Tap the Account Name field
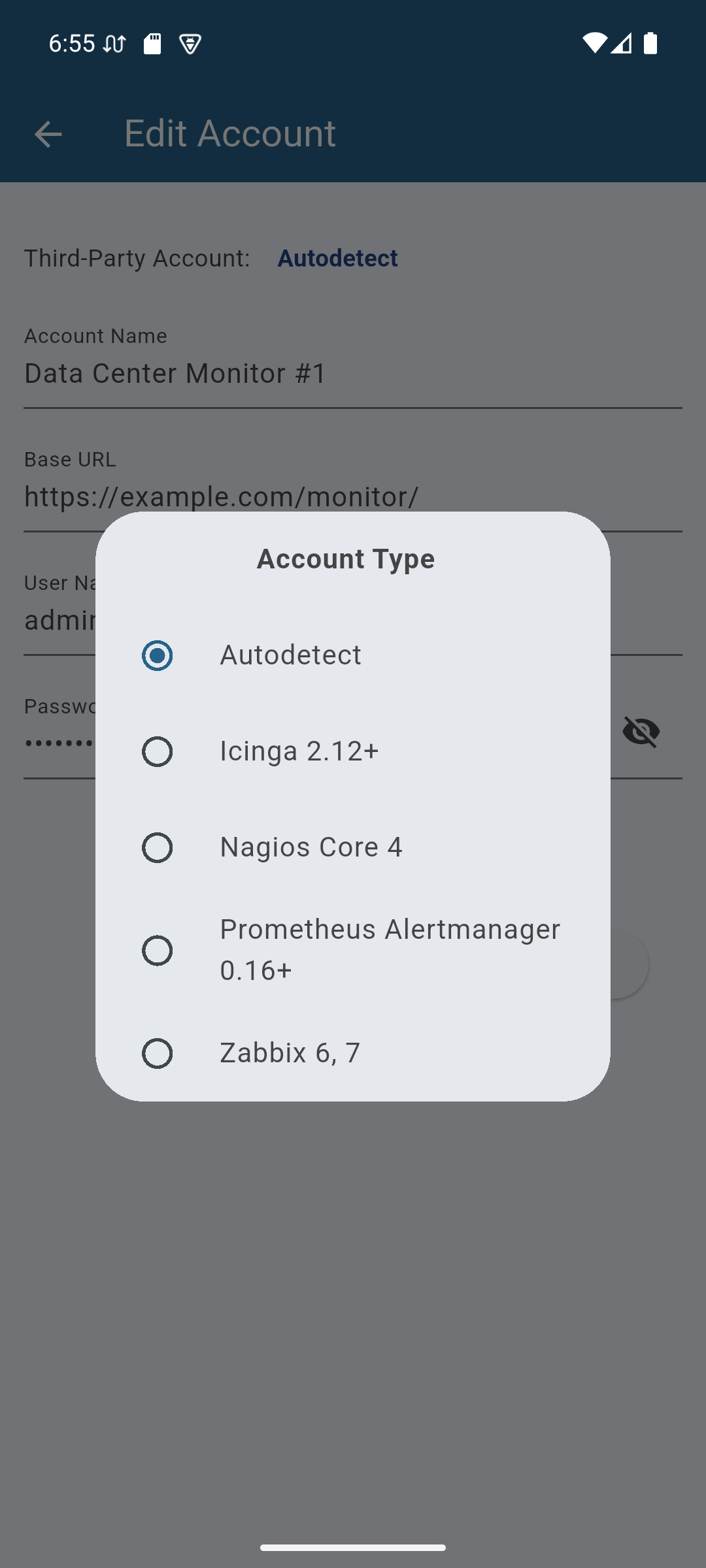706x1568 pixels. pyautogui.click(x=353, y=374)
